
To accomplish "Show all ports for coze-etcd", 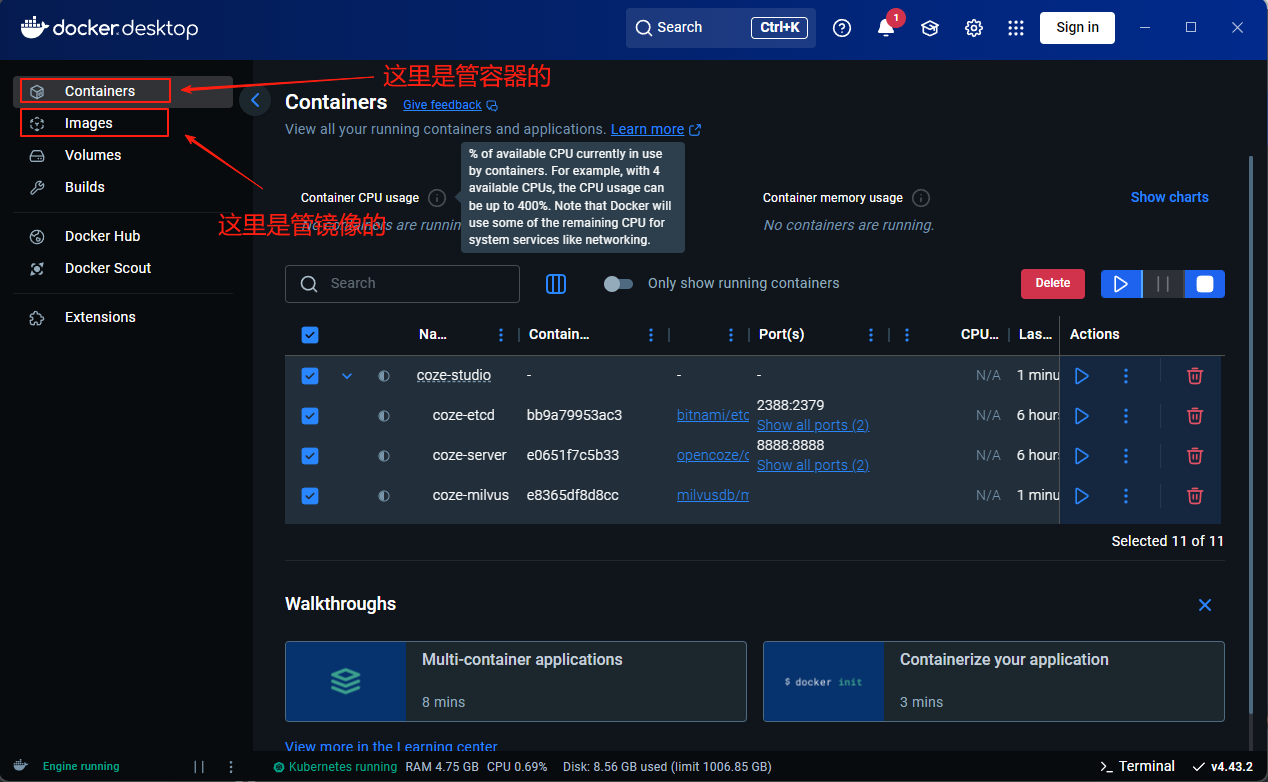I will [813, 425].
